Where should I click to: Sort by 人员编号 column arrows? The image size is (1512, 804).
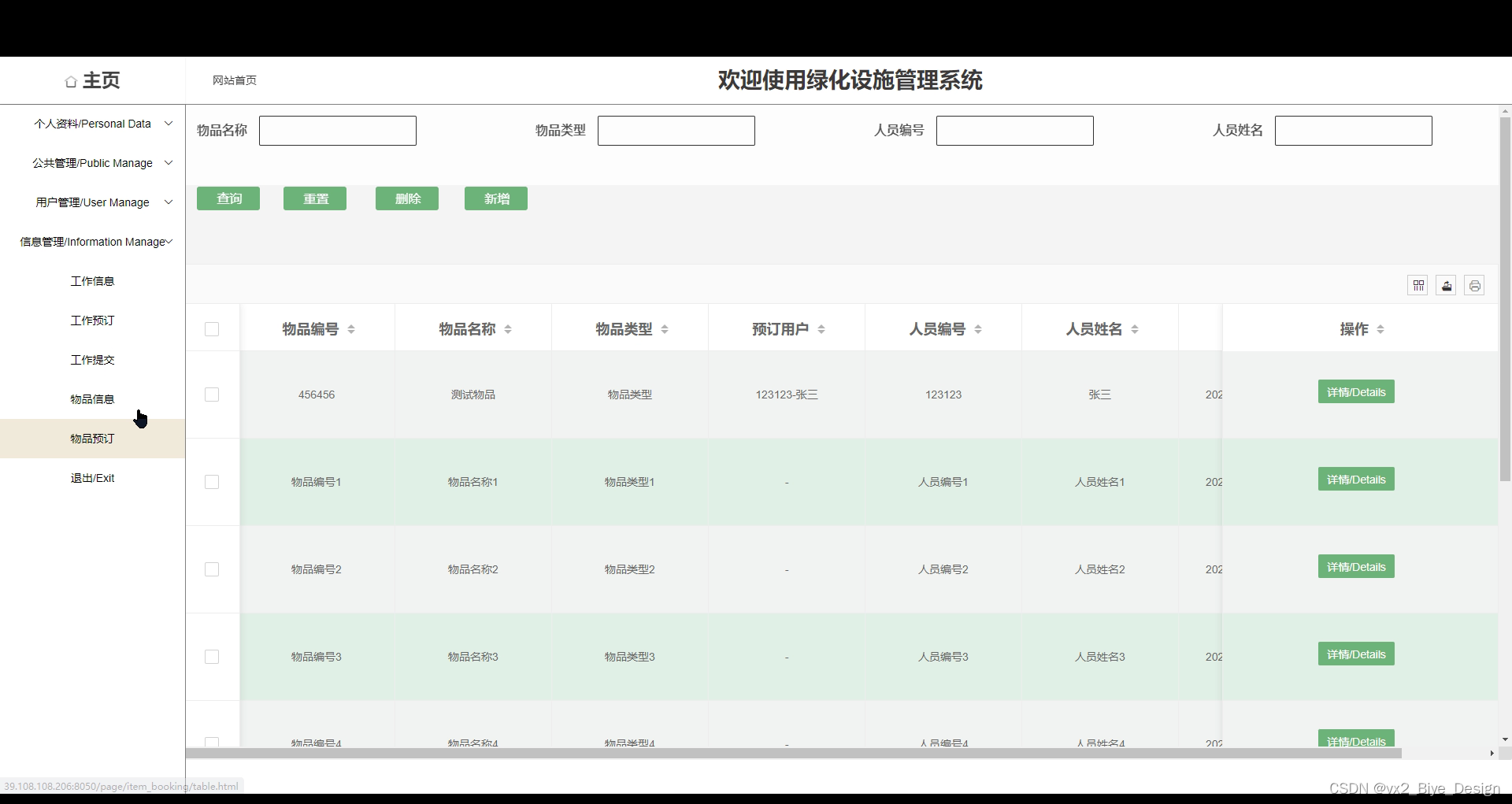pos(978,329)
